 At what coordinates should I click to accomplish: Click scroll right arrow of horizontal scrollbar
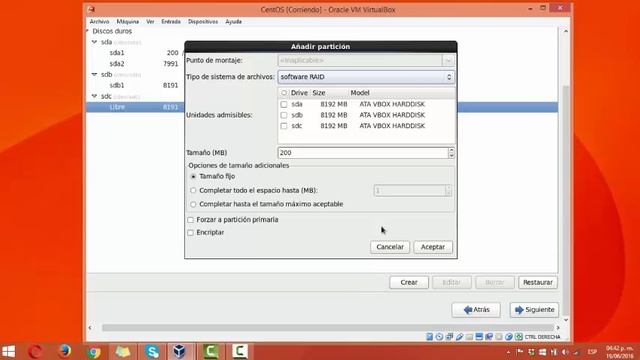coord(558,327)
